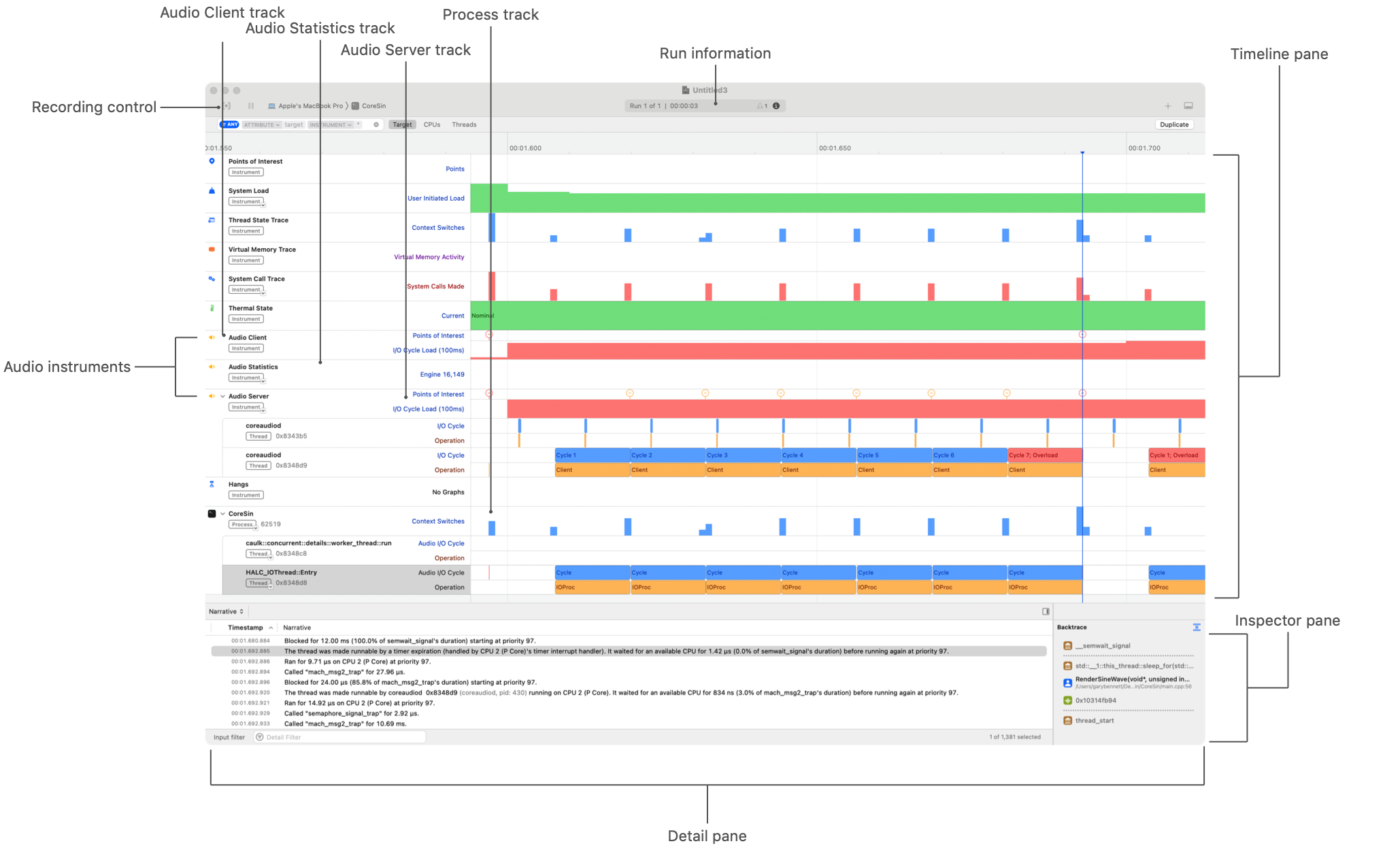
Task: Open the Narrative detail view popup
Action: tap(226, 611)
